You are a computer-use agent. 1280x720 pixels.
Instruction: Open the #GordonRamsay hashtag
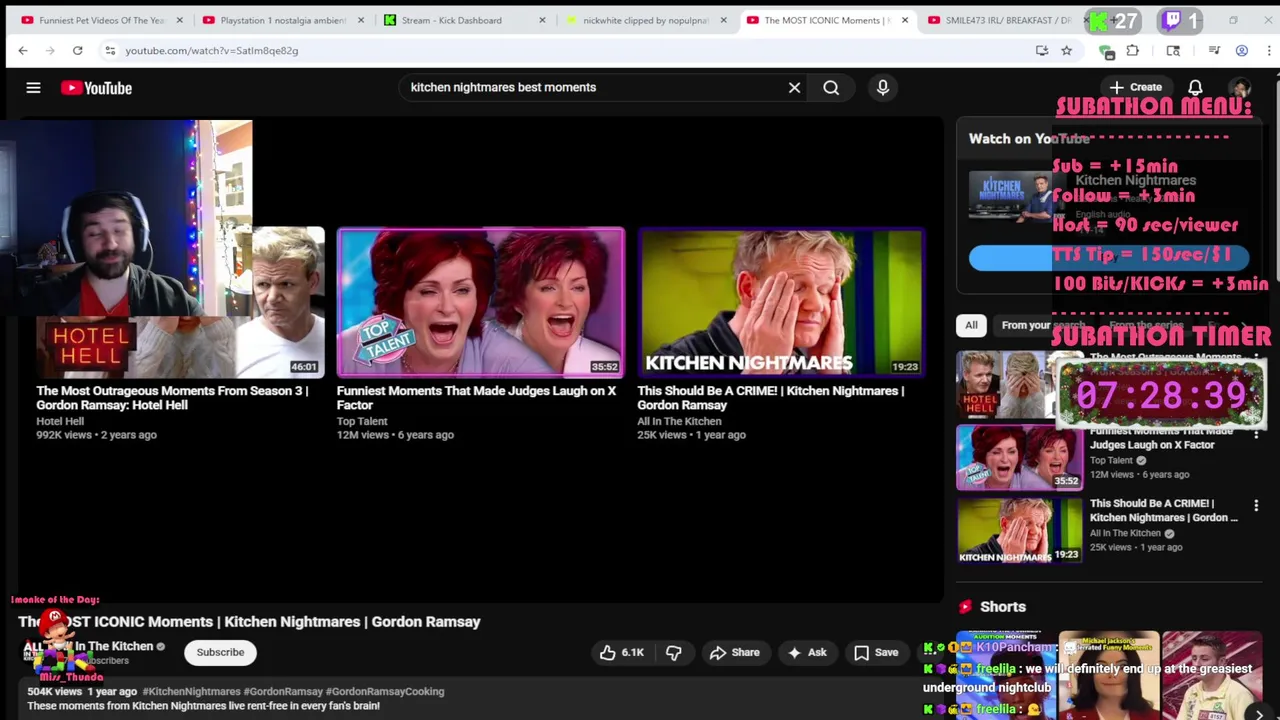283,691
